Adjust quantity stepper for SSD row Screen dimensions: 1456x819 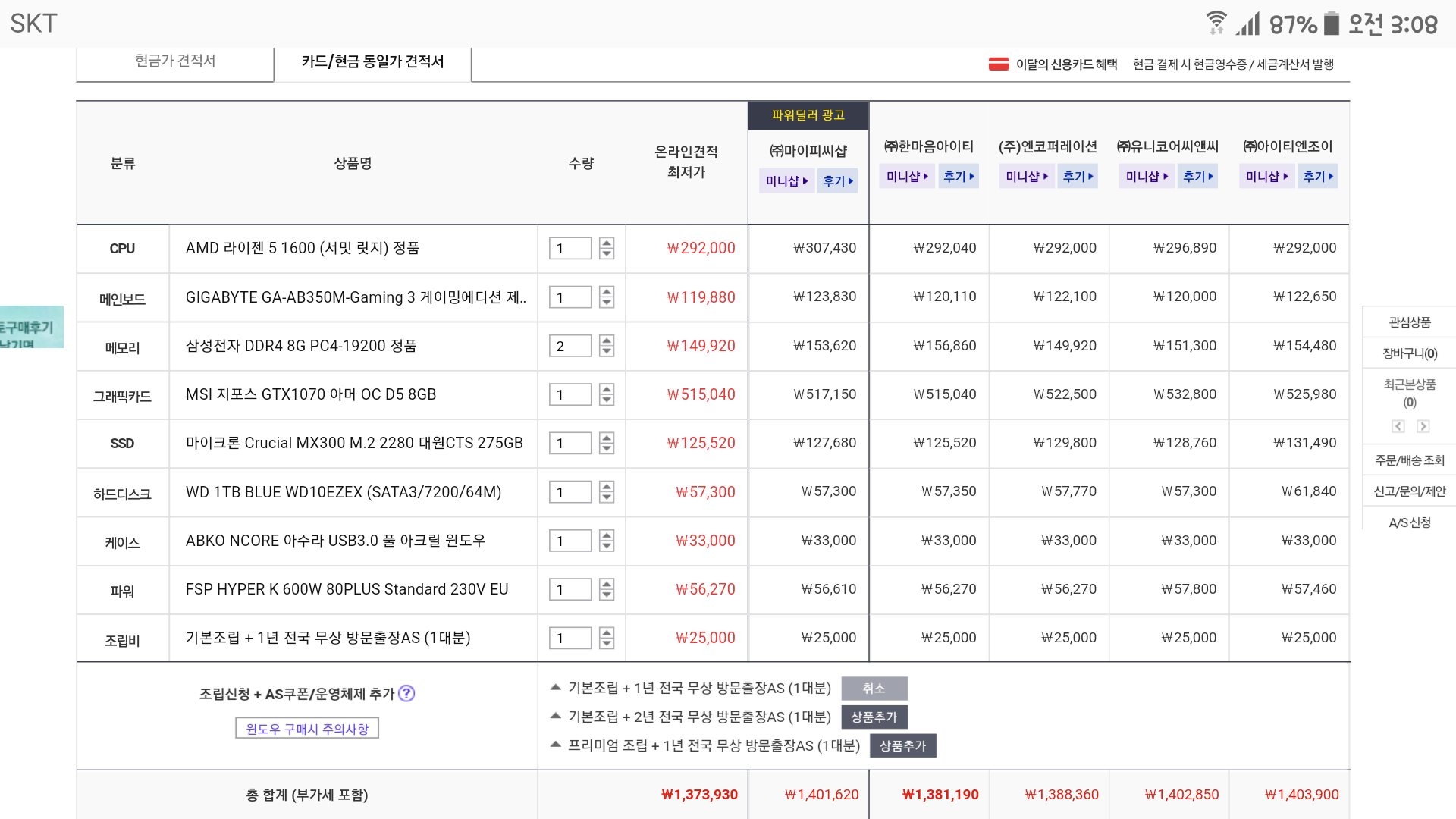point(607,443)
